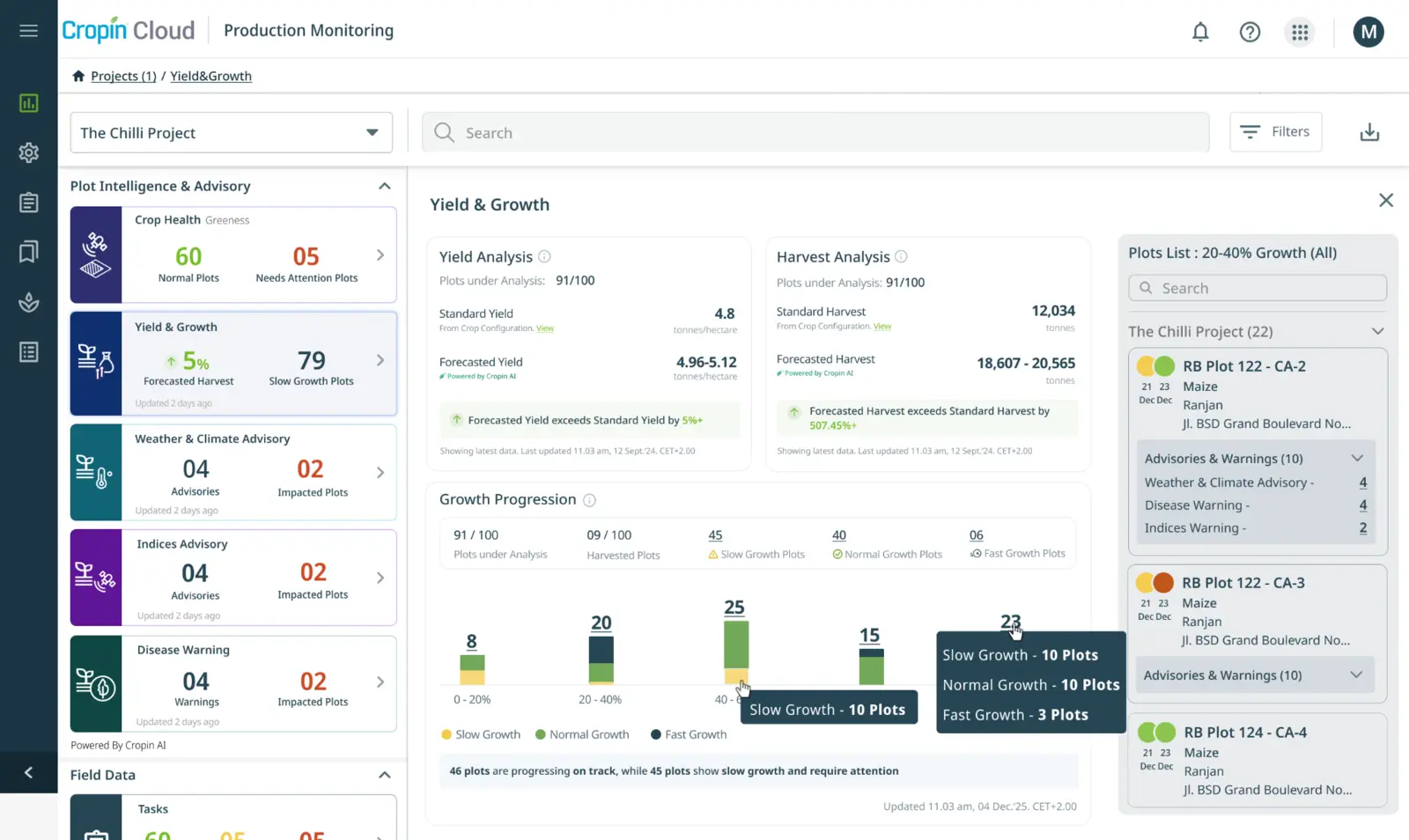Toggle Slow Growth legend swatch
Screen dimensions: 1409x840
click(x=446, y=734)
